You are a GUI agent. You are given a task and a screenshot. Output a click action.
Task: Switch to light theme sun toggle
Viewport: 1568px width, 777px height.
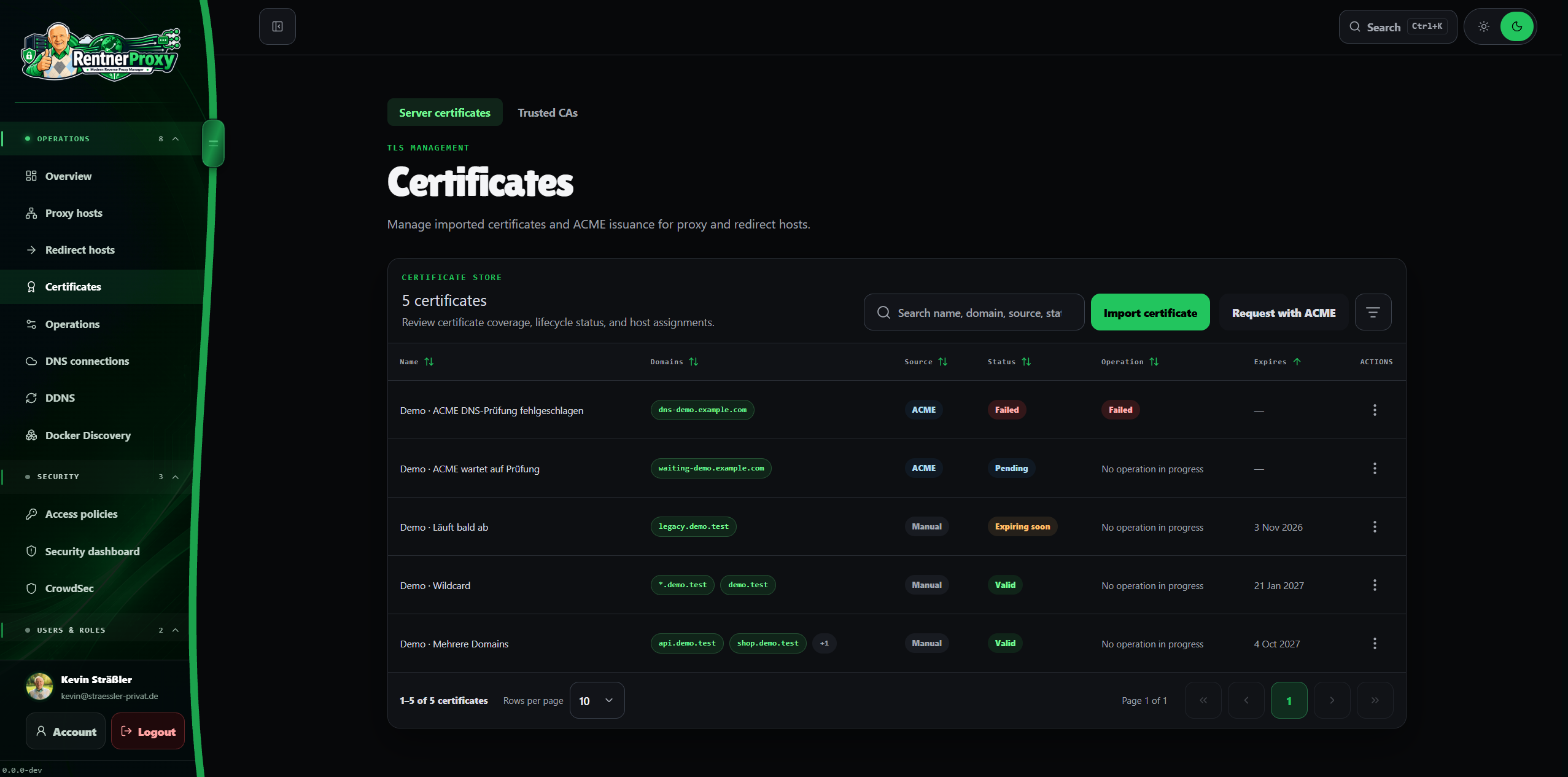[x=1484, y=26]
